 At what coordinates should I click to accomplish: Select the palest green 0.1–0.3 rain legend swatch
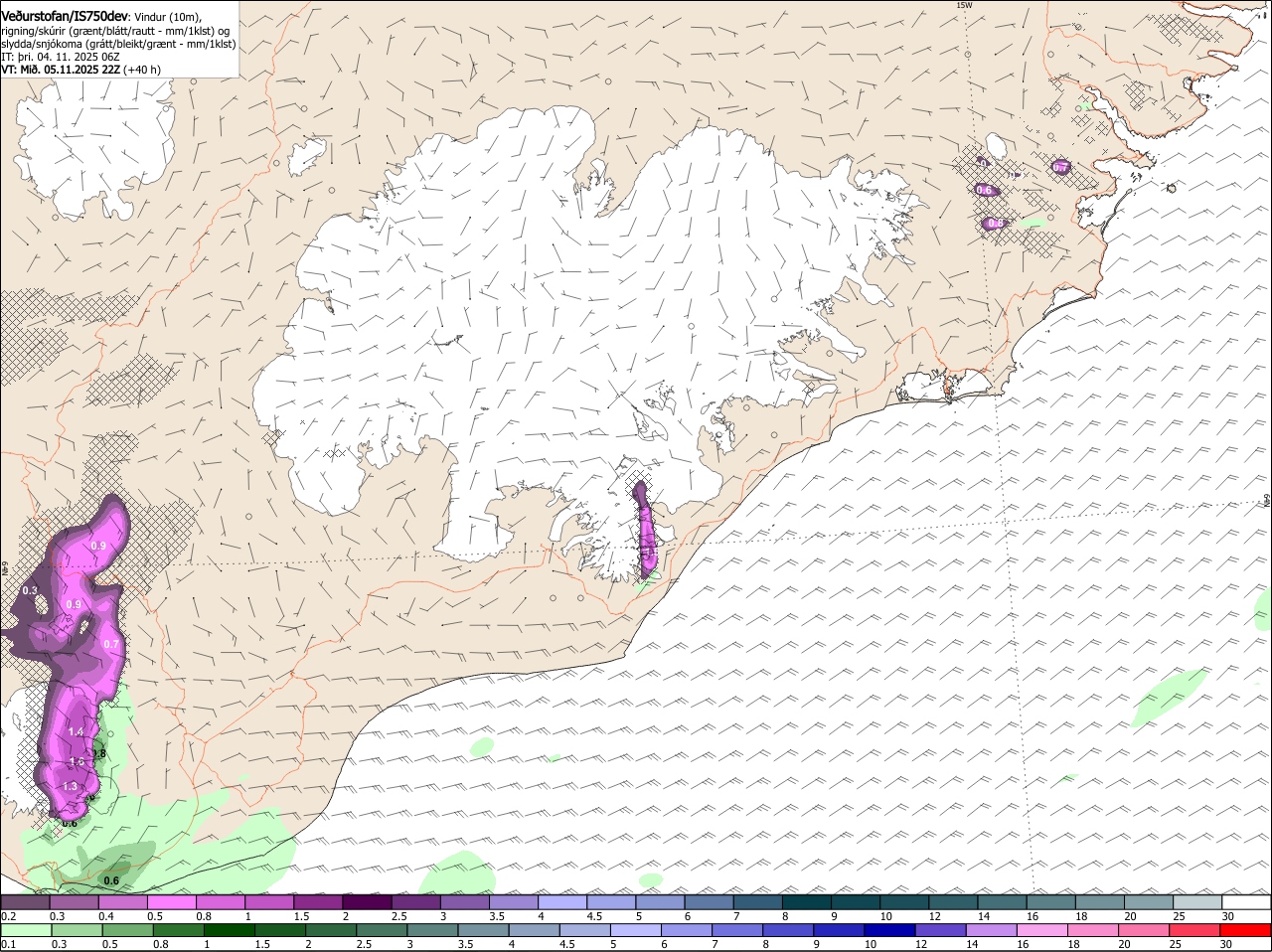25,931
